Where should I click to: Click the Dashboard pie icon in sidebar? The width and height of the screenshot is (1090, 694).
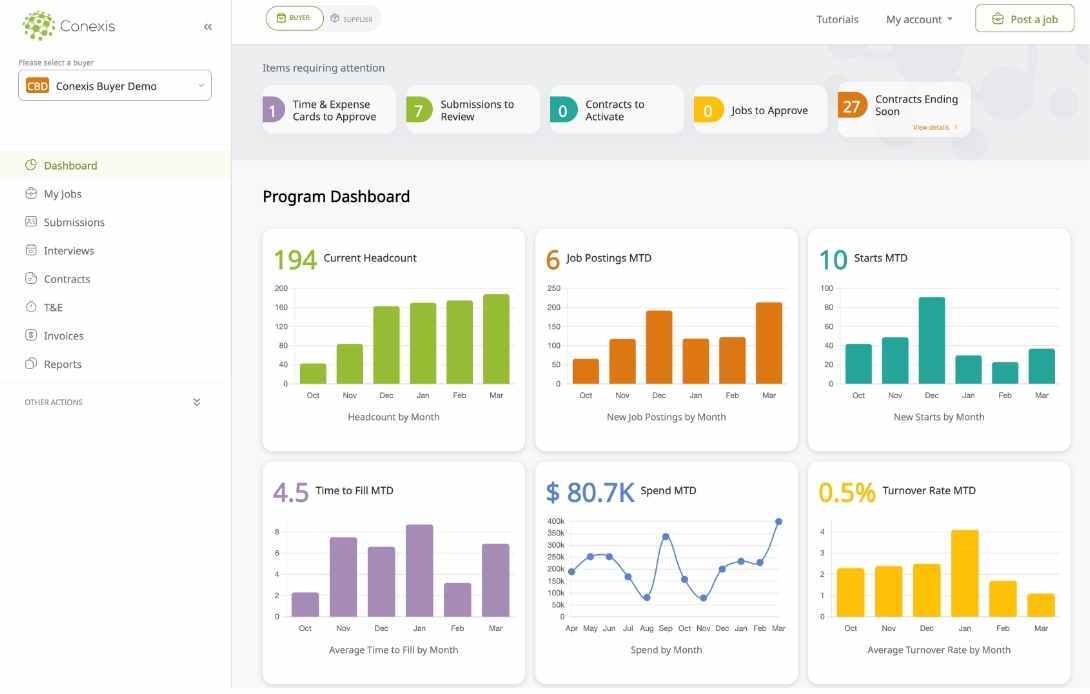click(31, 166)
